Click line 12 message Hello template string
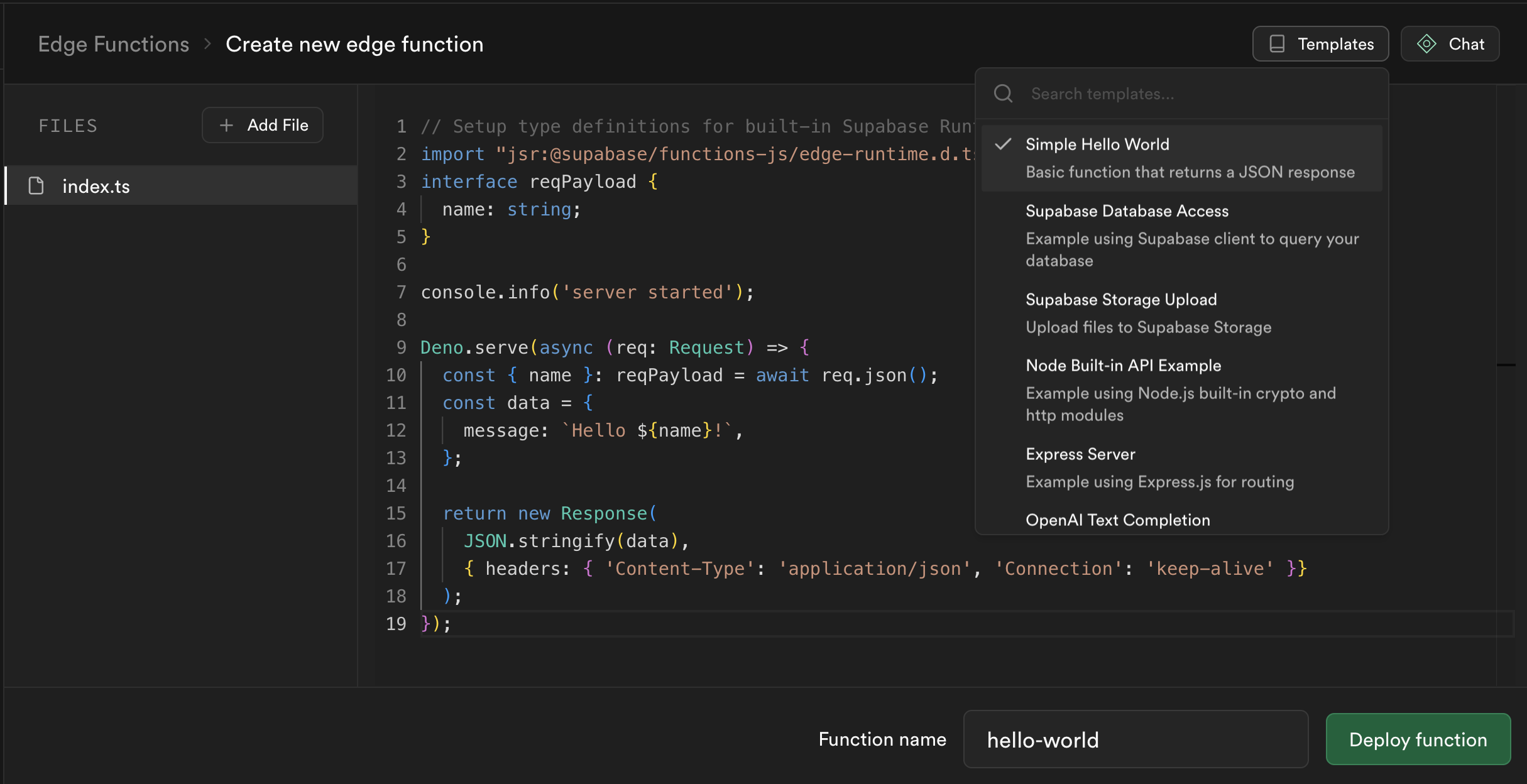 click(x=603, y=430)
